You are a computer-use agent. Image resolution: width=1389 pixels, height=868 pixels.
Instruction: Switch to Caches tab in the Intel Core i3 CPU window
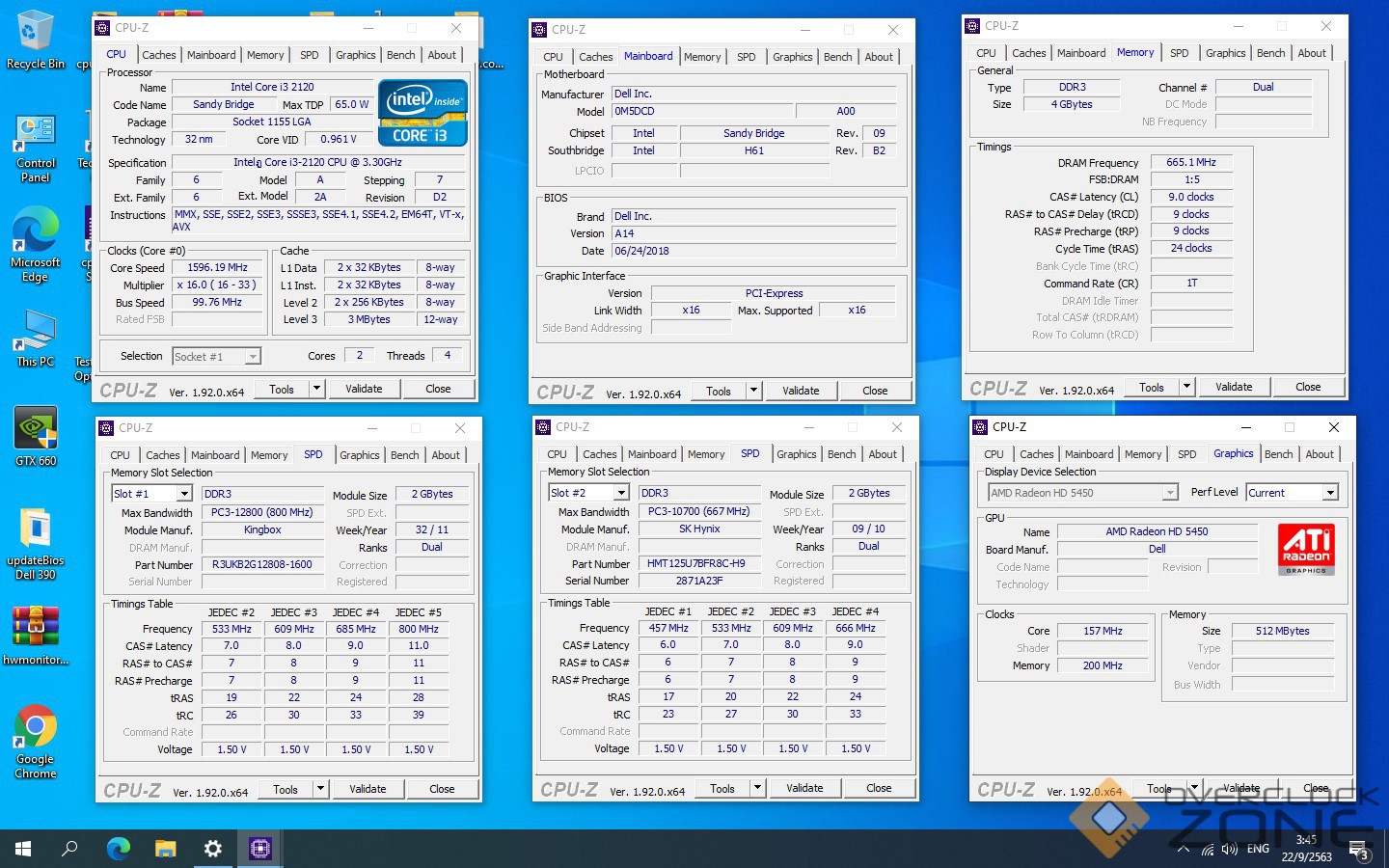158,55
